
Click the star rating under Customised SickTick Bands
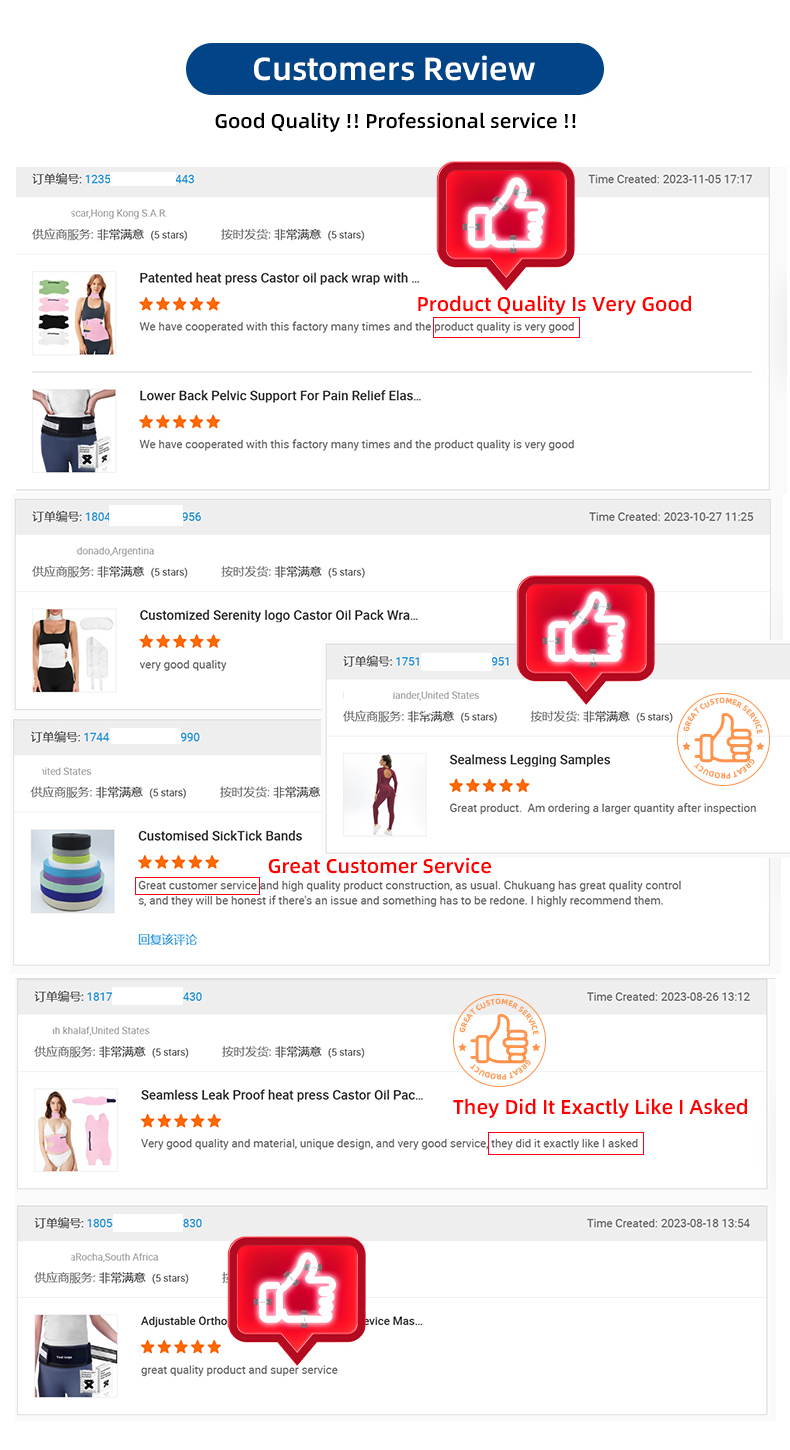(x=178, y=862)
